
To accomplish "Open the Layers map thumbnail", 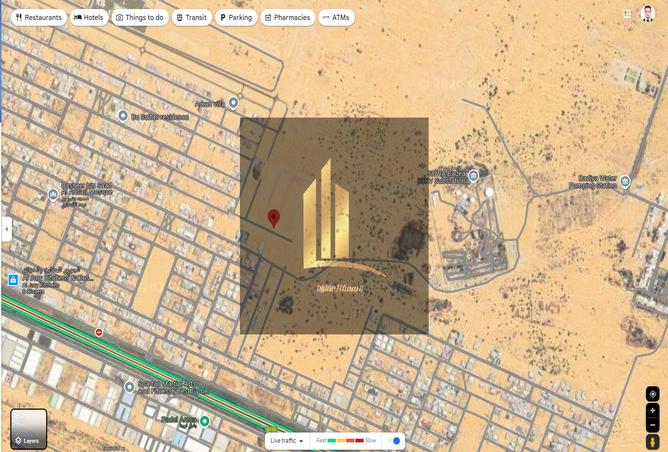I will click(x=29, y=428).
